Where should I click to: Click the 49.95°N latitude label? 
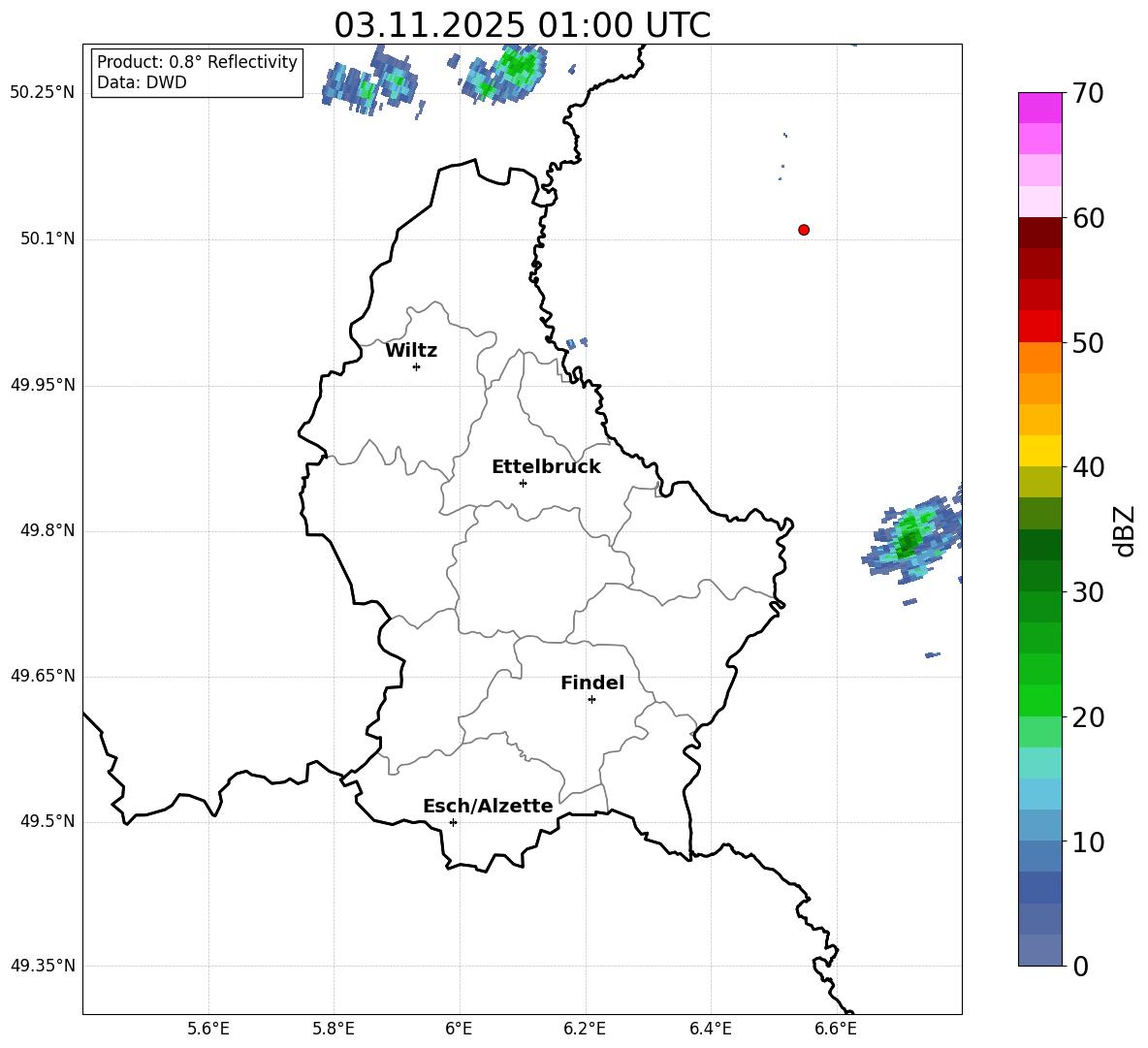(43, 385)
